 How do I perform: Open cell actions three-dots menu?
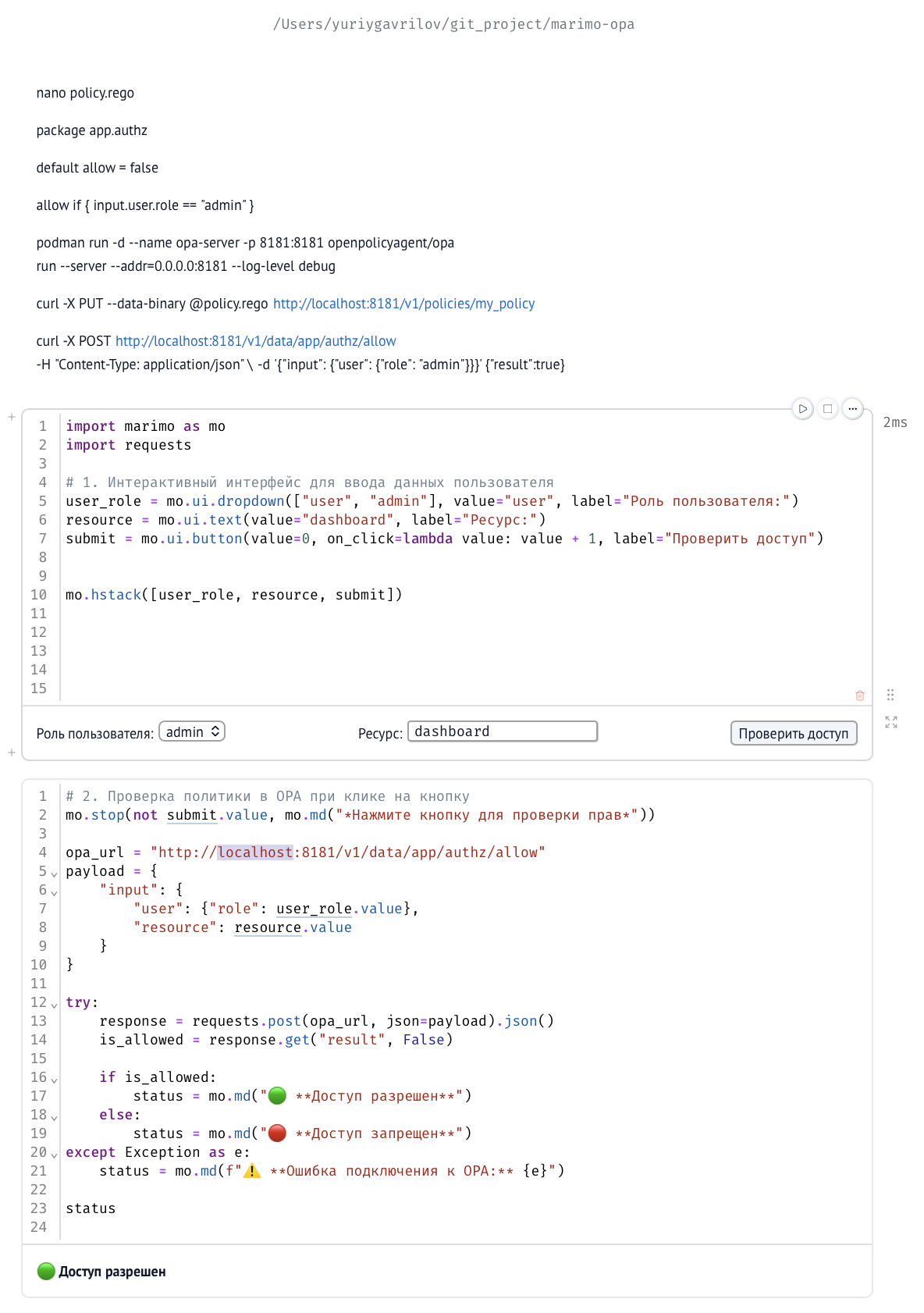coord(852,408)
